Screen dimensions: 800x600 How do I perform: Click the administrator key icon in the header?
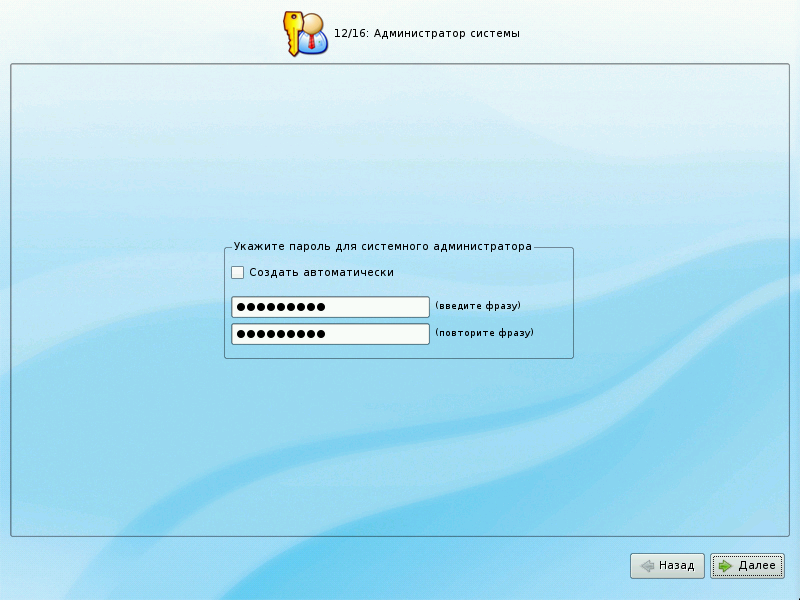tap(306, 33)
